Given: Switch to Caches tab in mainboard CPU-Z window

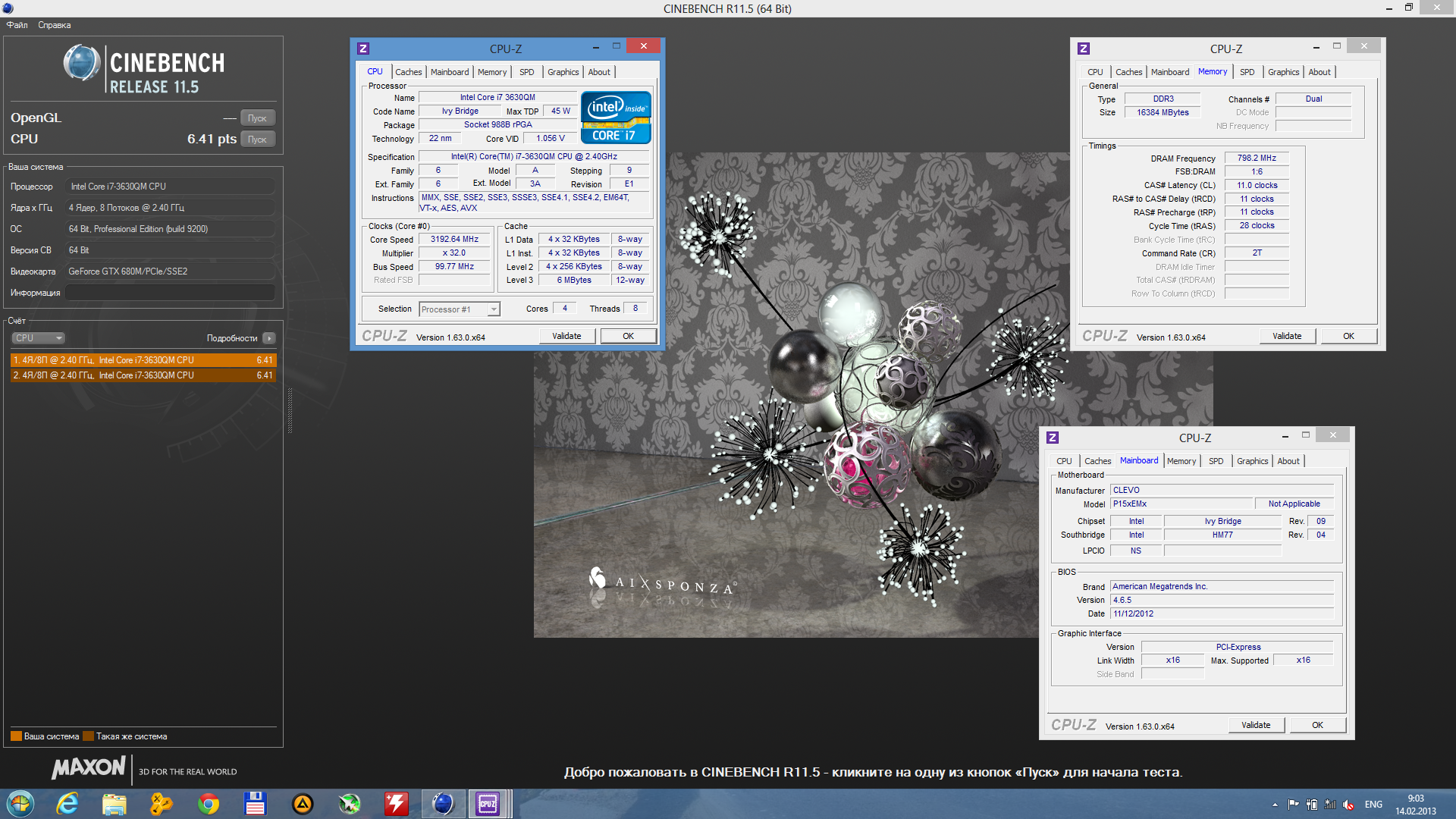Looking at the screenshot, I should (x=1098, y=461).
